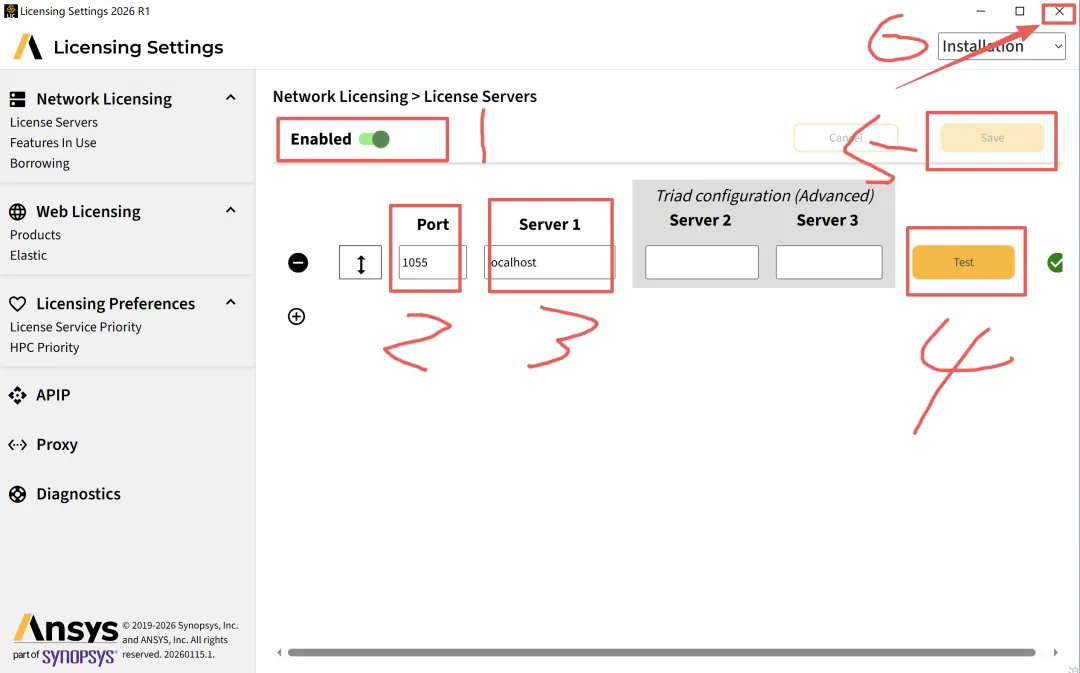Open Elastic under Web Licensing
Screen dimensions: 1080x673
click(28, 256)
